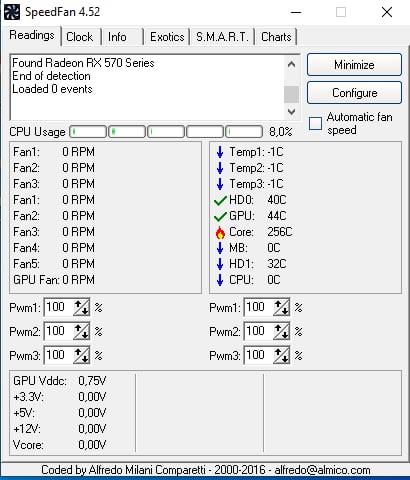Open the S.M.A.R.T. tab
The width and height of the screenshot is (410, 480).
[222, 37]
